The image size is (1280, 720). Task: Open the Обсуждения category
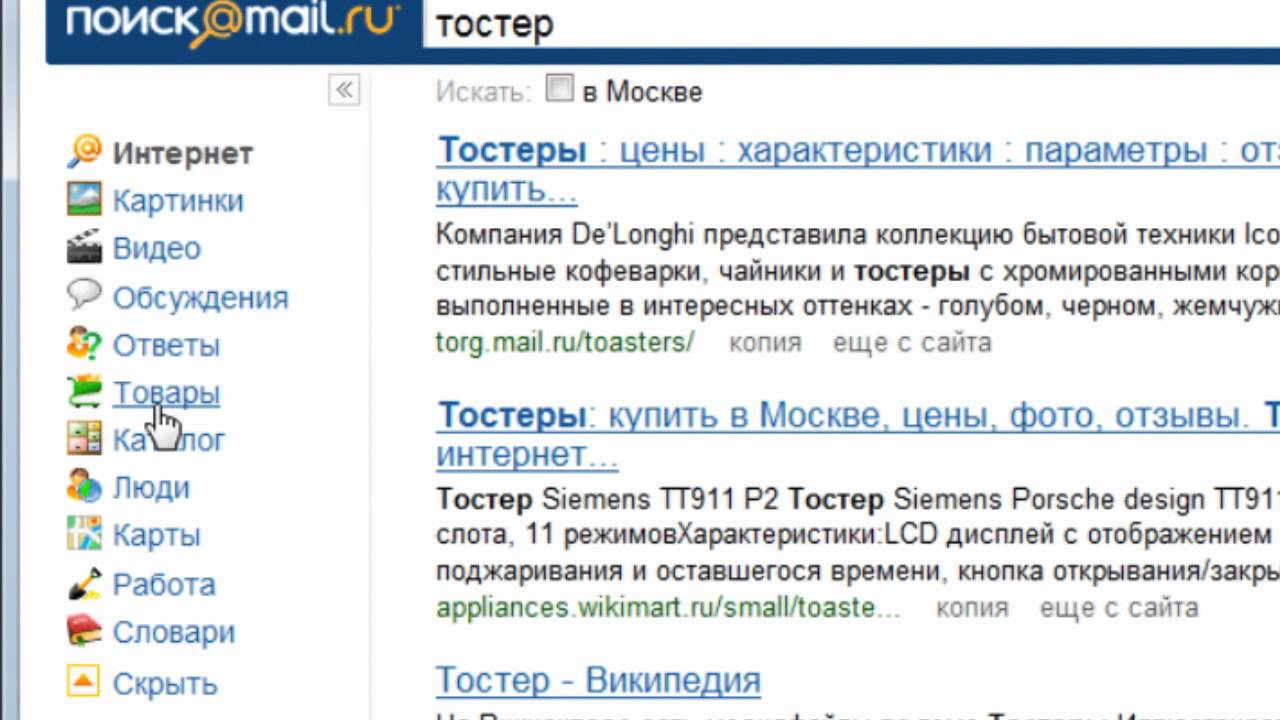coord(201,297)
